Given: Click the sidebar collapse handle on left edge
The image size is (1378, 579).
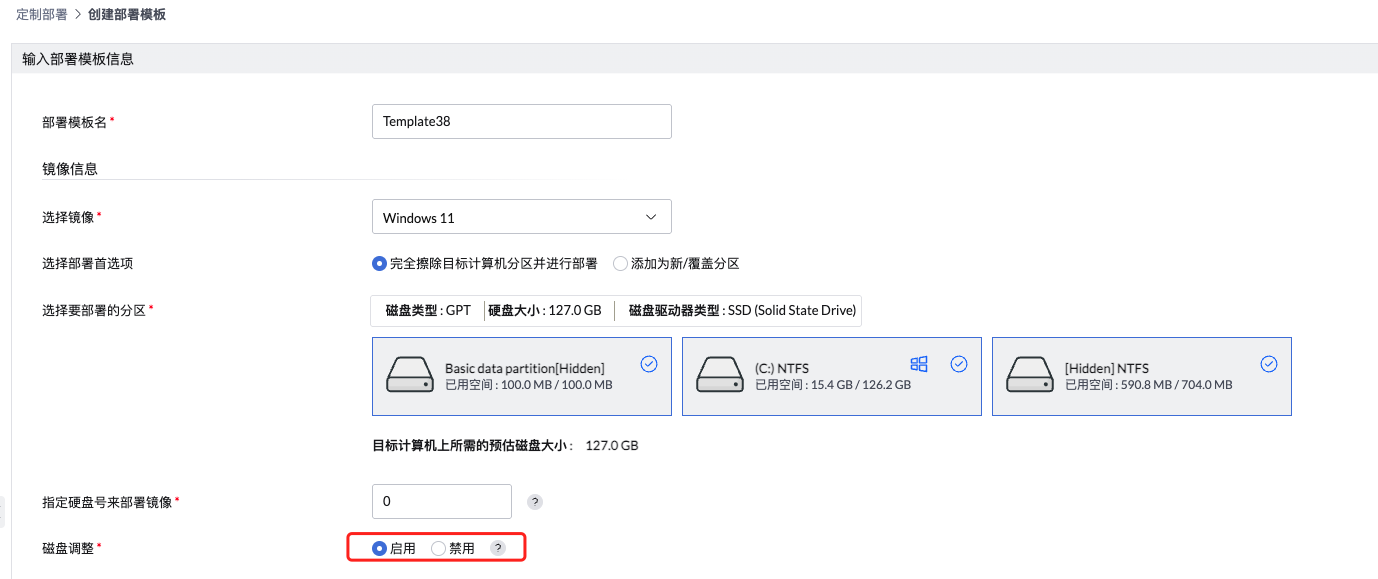Looking at the screenshot, I should (x=3, y=513).
